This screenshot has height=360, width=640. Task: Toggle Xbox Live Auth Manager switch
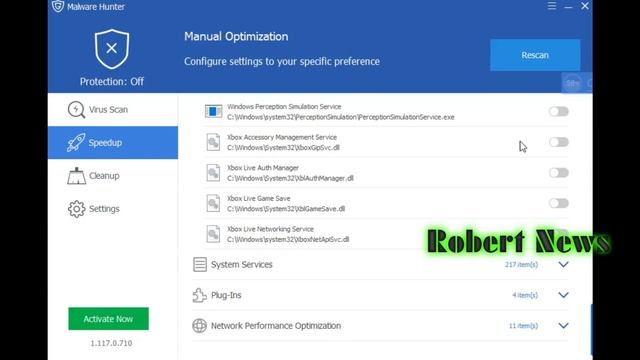pyautogui.click(x=559, y=173)
